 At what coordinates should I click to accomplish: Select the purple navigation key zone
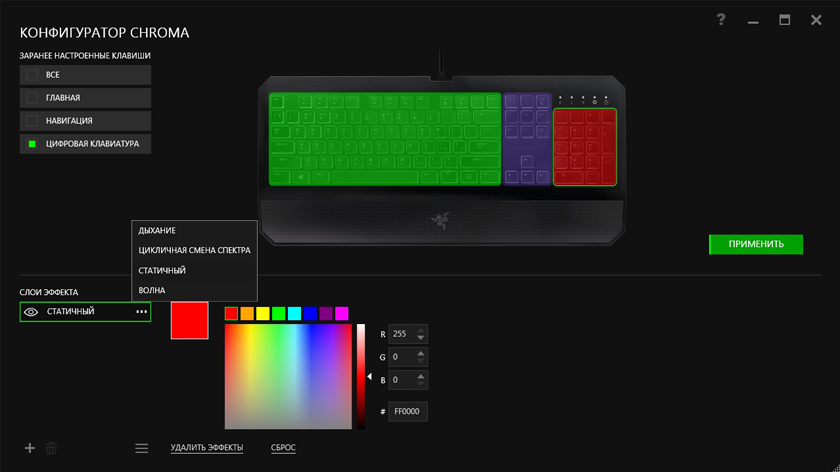(528, 139)
